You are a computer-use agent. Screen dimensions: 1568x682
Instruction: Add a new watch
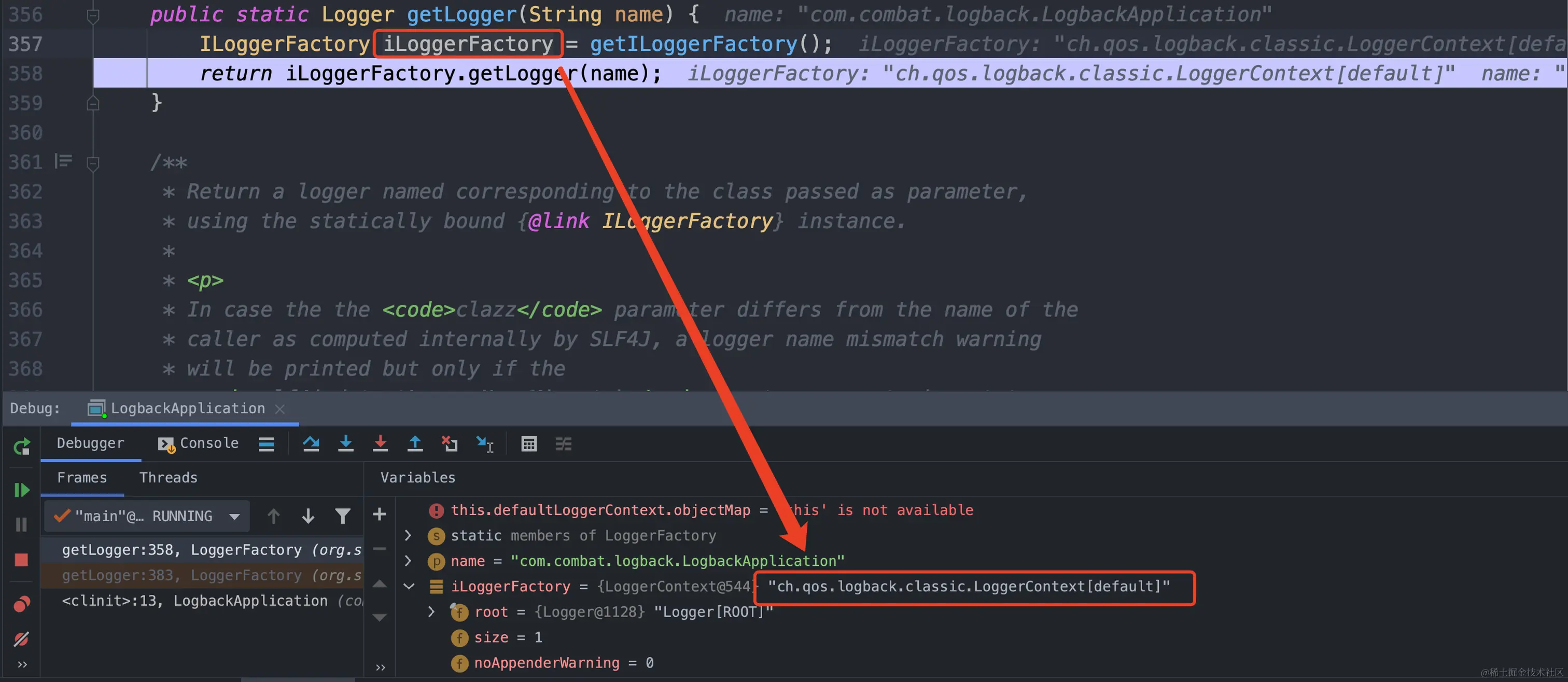click(380, 514)
